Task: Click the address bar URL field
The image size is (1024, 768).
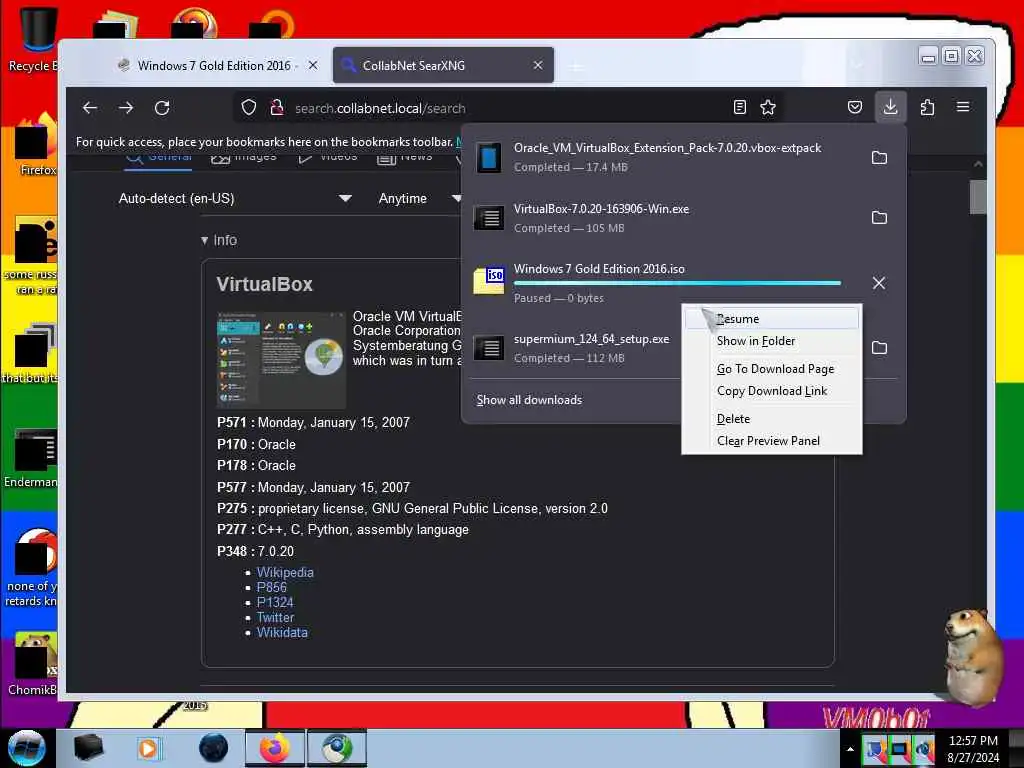Action: coord(509,108)
